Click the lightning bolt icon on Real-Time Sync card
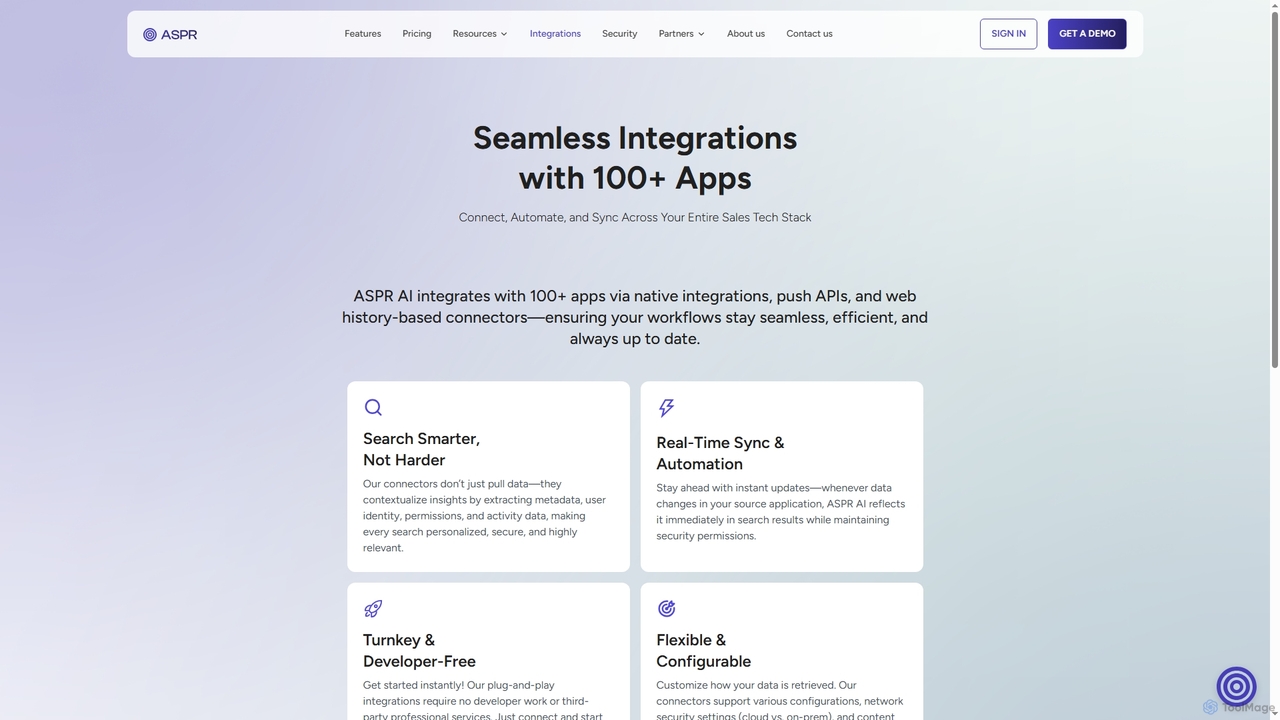This screenshot has width=1280, height=720. 666,407
